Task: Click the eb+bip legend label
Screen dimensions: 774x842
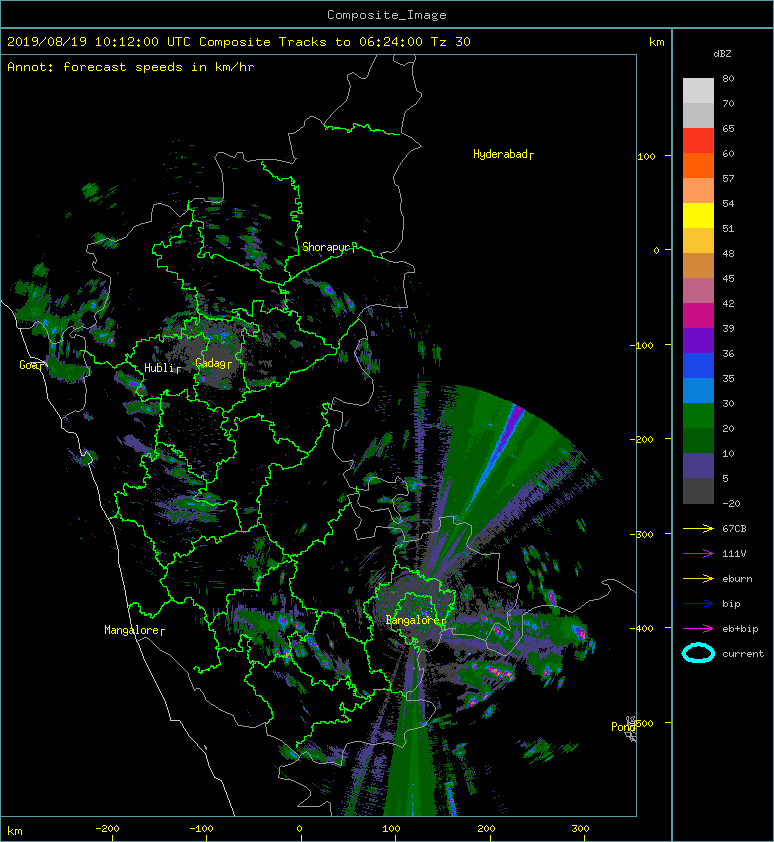Action: (x=740, y=628)
